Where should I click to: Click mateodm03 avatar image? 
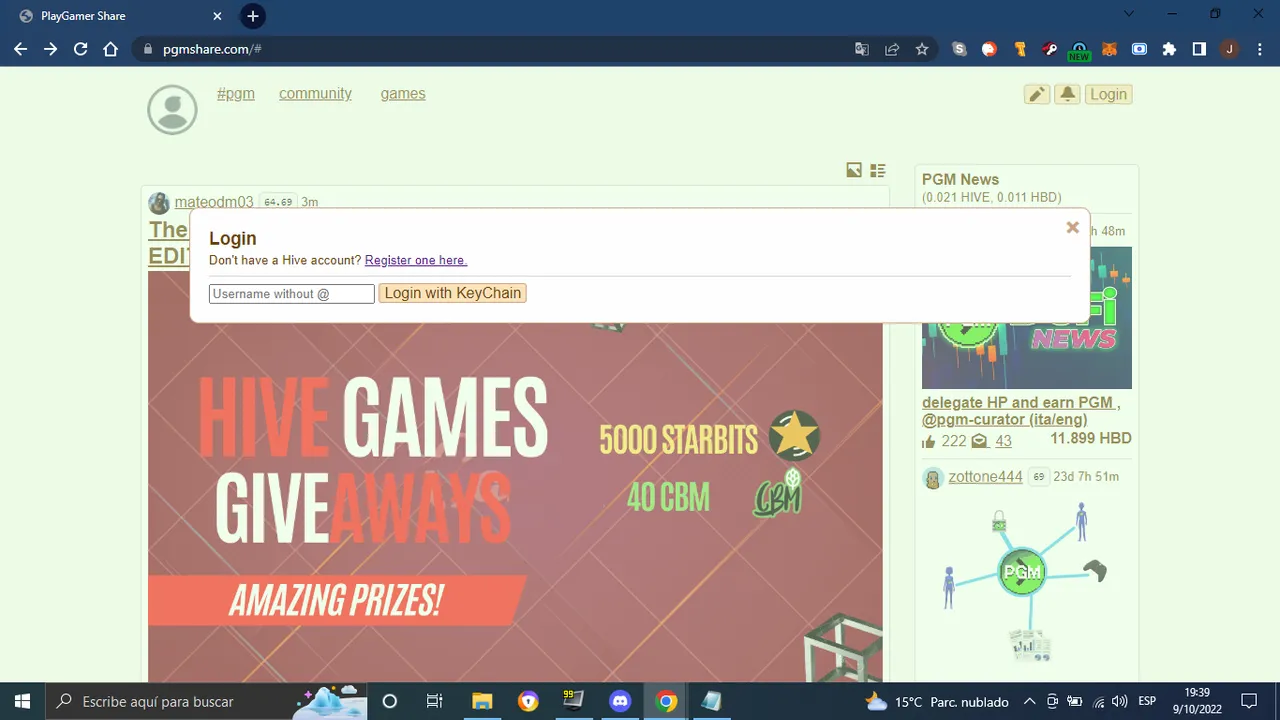coord(159,203)
